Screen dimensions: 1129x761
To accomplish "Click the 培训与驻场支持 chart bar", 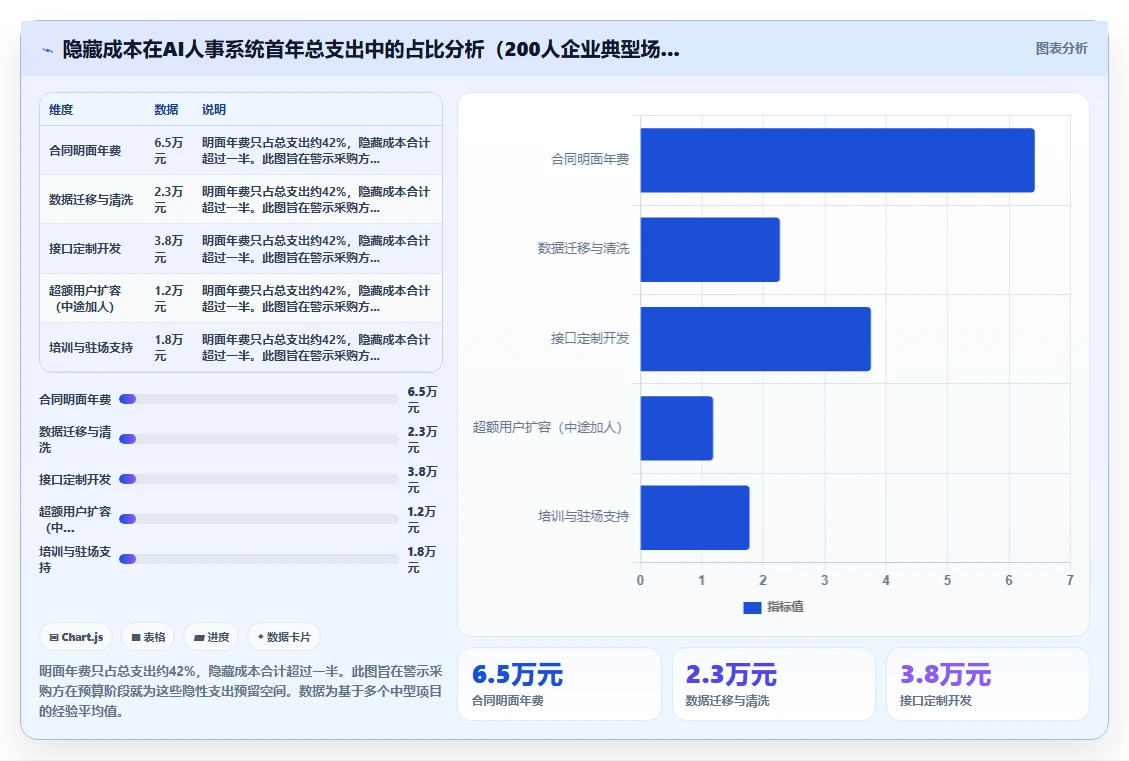I will [695, 518].
